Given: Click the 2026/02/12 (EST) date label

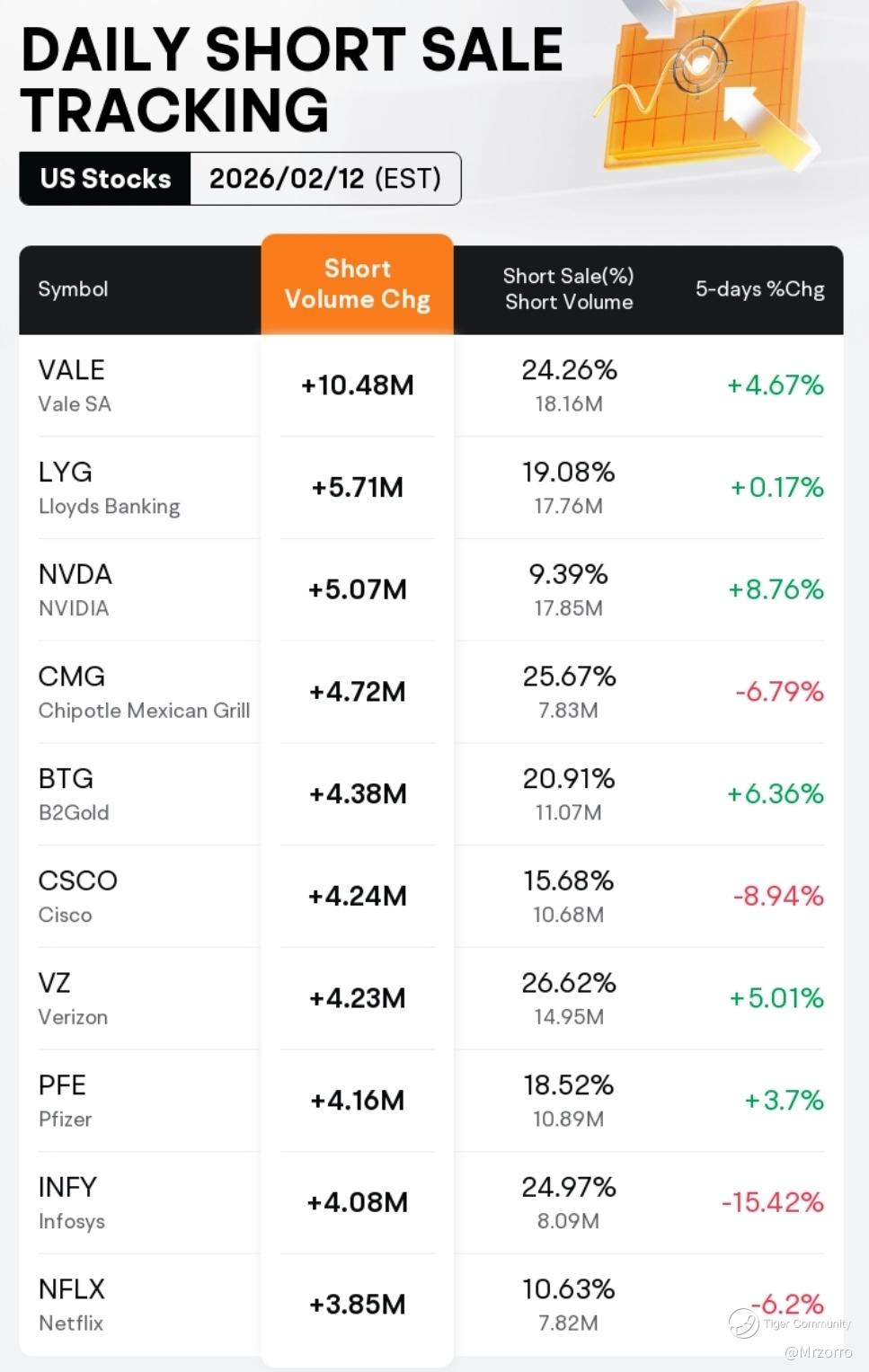Looking at the screenshot, I should (324, 179).
